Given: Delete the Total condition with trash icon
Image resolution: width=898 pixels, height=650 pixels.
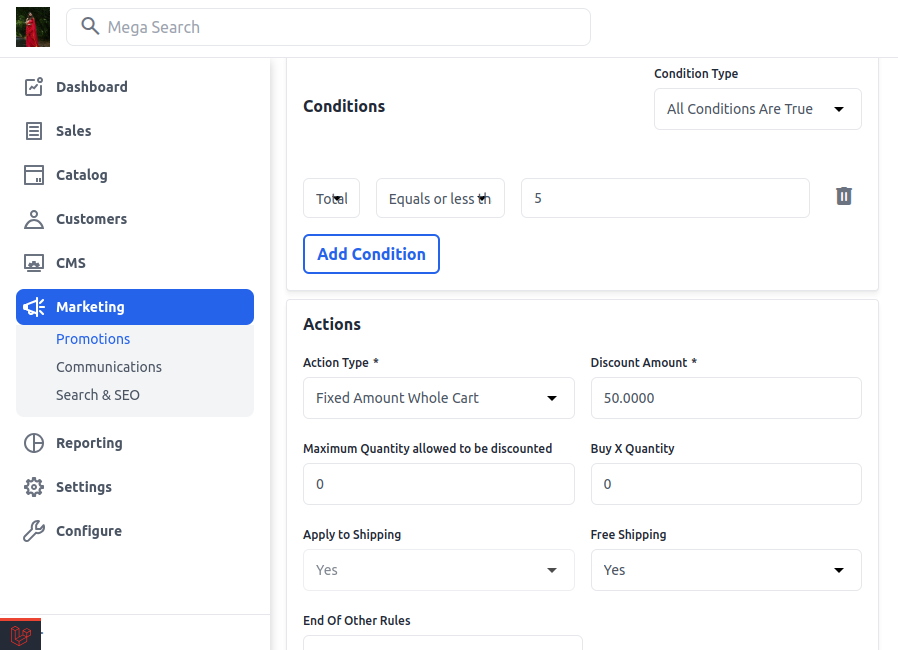Looking at the screenshot, I should tap(844, 196).
